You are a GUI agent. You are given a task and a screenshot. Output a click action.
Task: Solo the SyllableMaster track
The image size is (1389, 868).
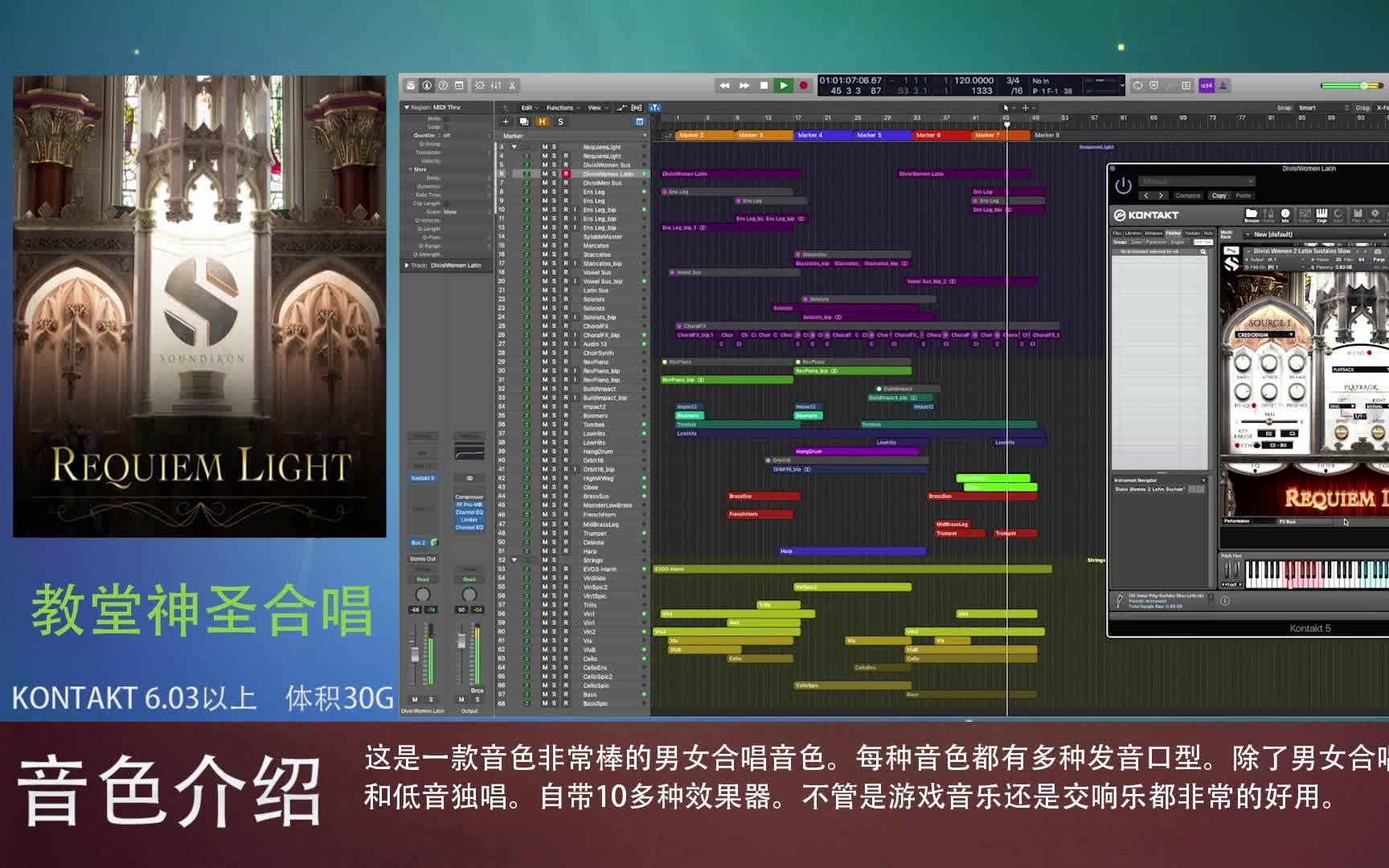(x=555, y=235)
